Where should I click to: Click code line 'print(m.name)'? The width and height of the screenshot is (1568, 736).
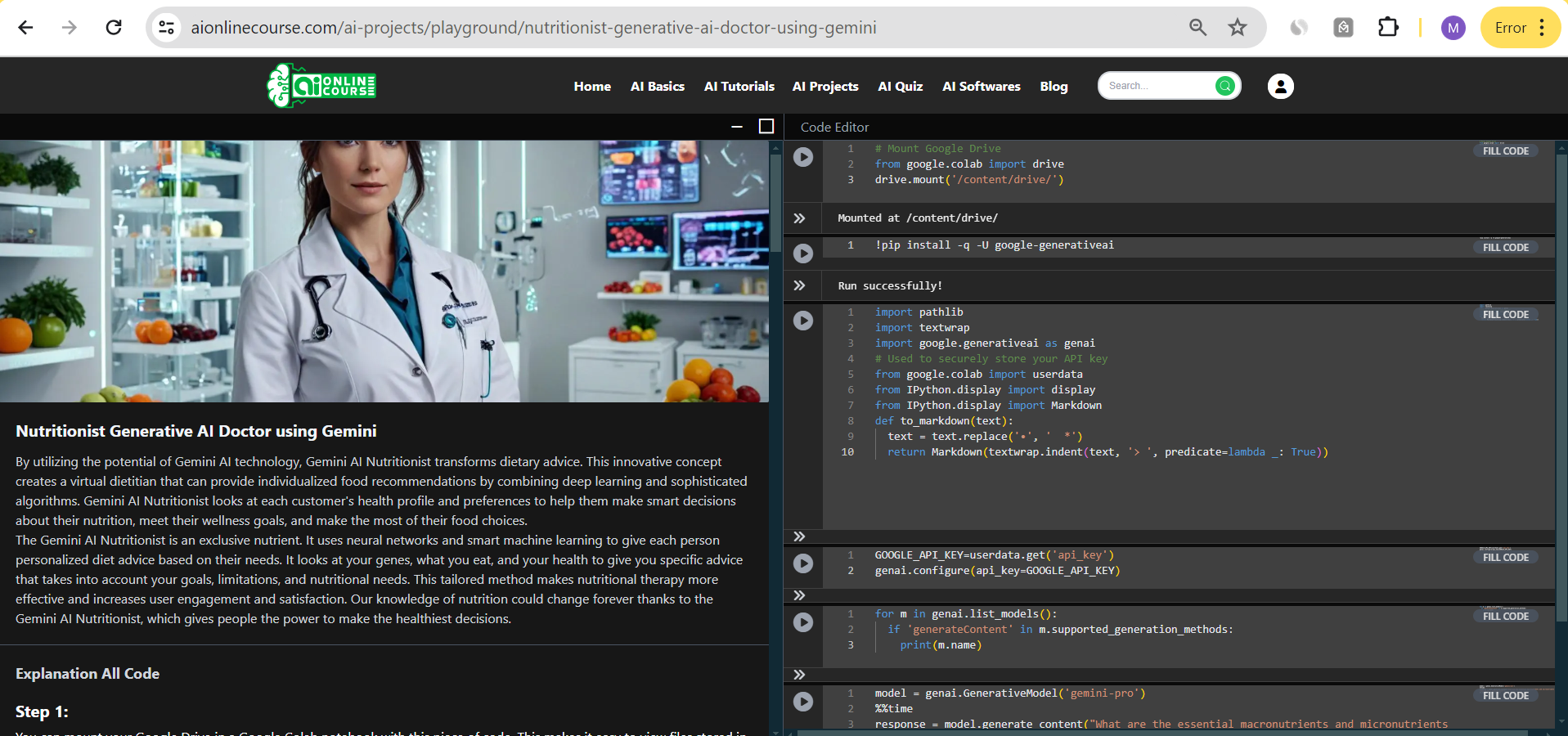point(941,645)
